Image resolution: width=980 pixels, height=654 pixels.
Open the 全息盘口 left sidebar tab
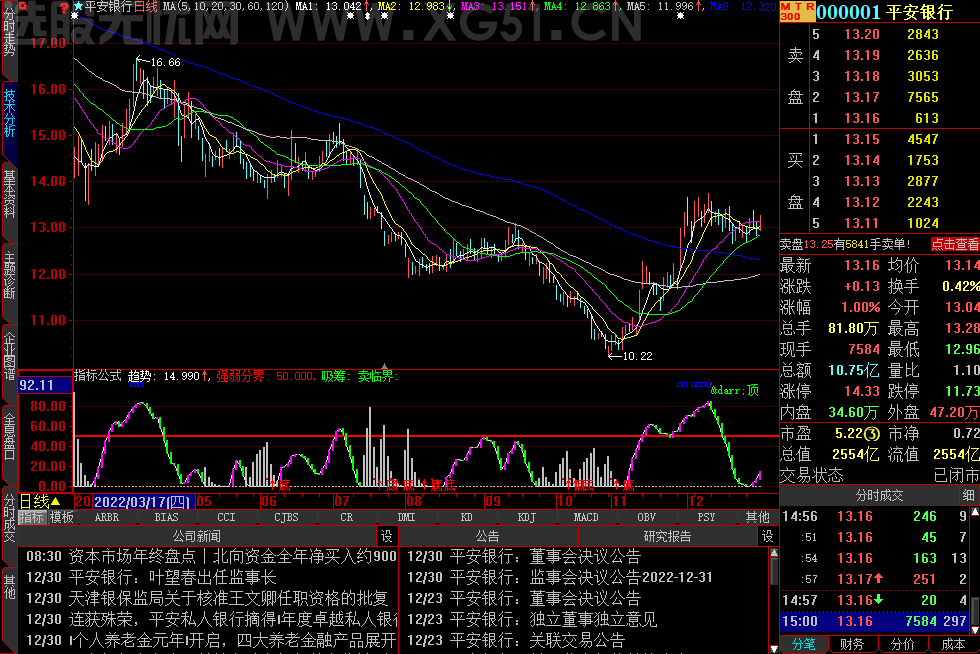coord(9,436)
